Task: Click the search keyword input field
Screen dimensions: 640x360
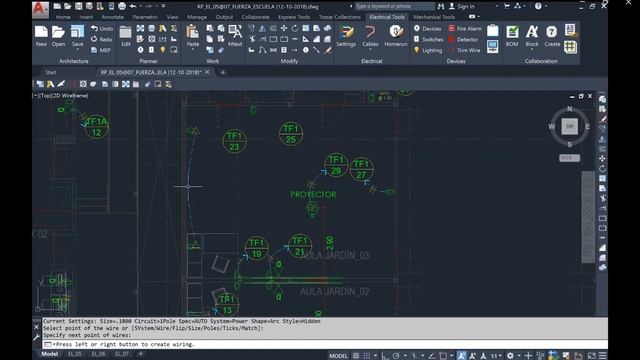Action: (x=395, y=6)
